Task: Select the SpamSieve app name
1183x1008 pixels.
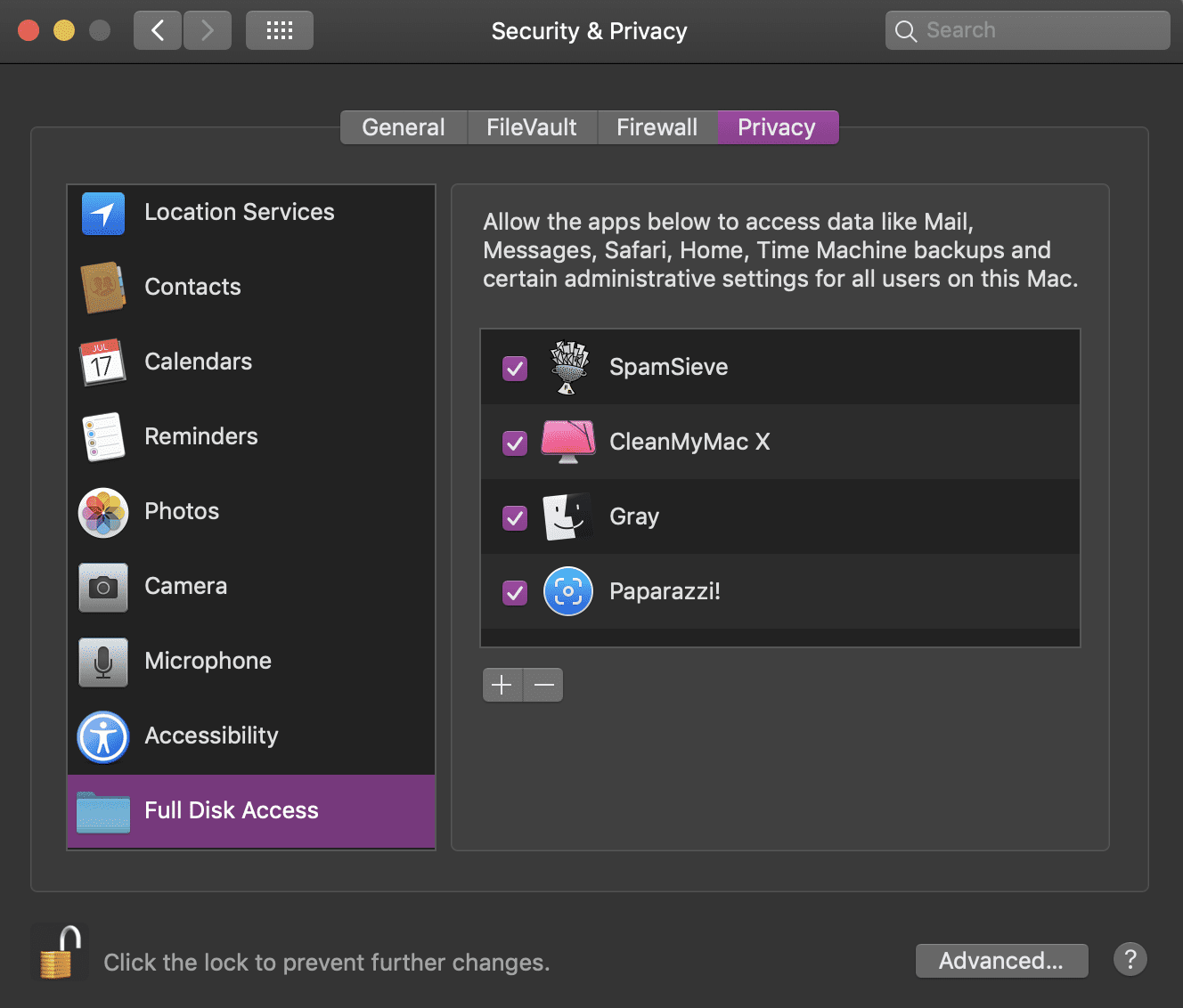Action: pyautogui.click(x=669, y=367)
